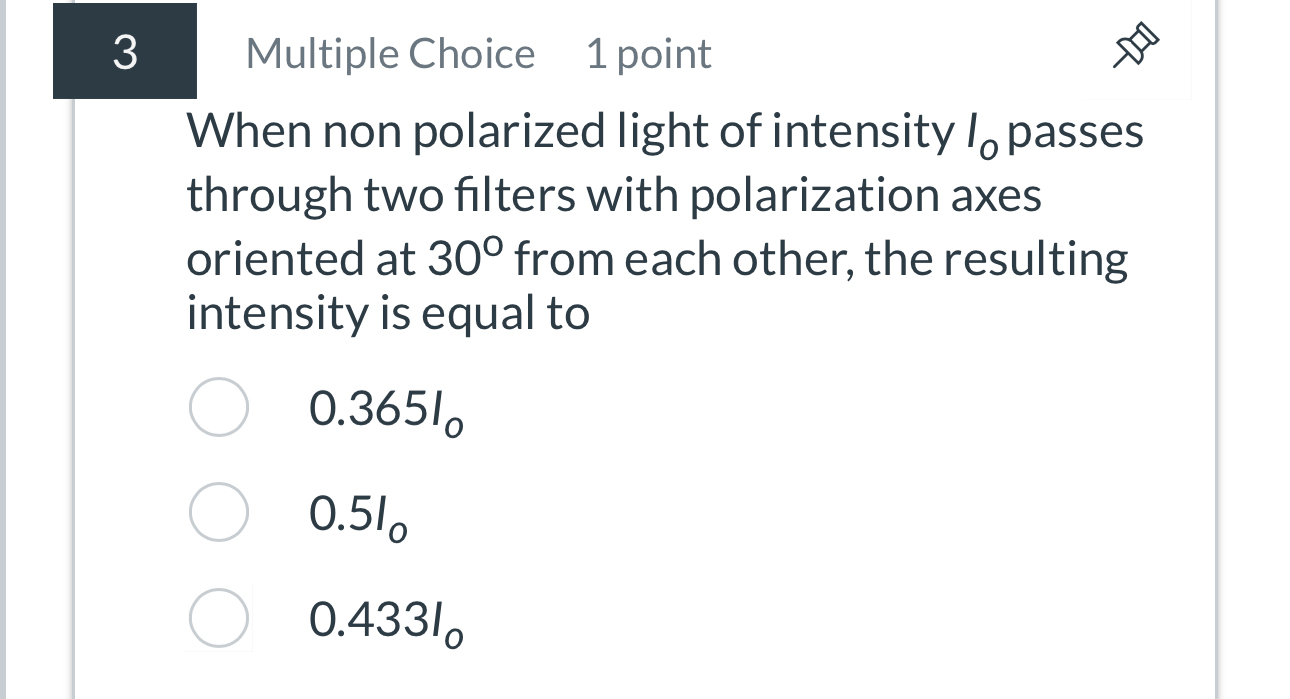Click the pushpin icon to bookmark this question
Viewport: 1290px width, 699px height.
(1134, 46)
